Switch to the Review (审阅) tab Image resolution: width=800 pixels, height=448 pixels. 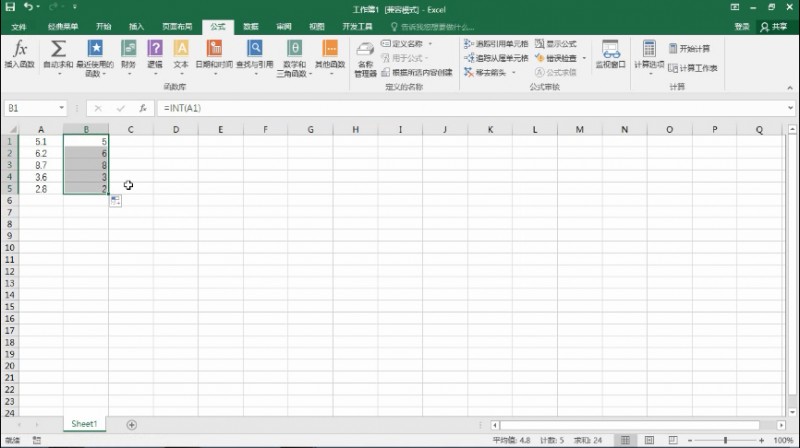[x=284, y=27]
